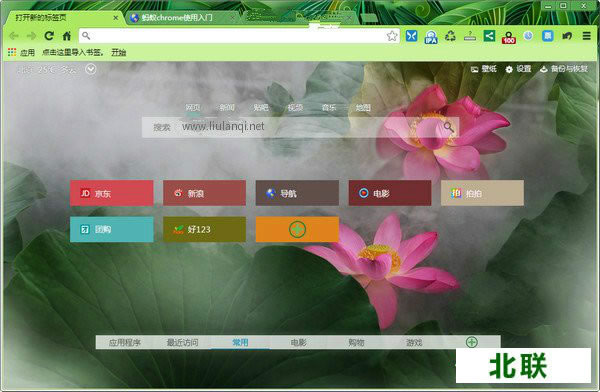Image resolution: width=600 pixels, height=392 pixels.
Task: Open the 壁纸 wallpaper option
Action: pos(484,69)
